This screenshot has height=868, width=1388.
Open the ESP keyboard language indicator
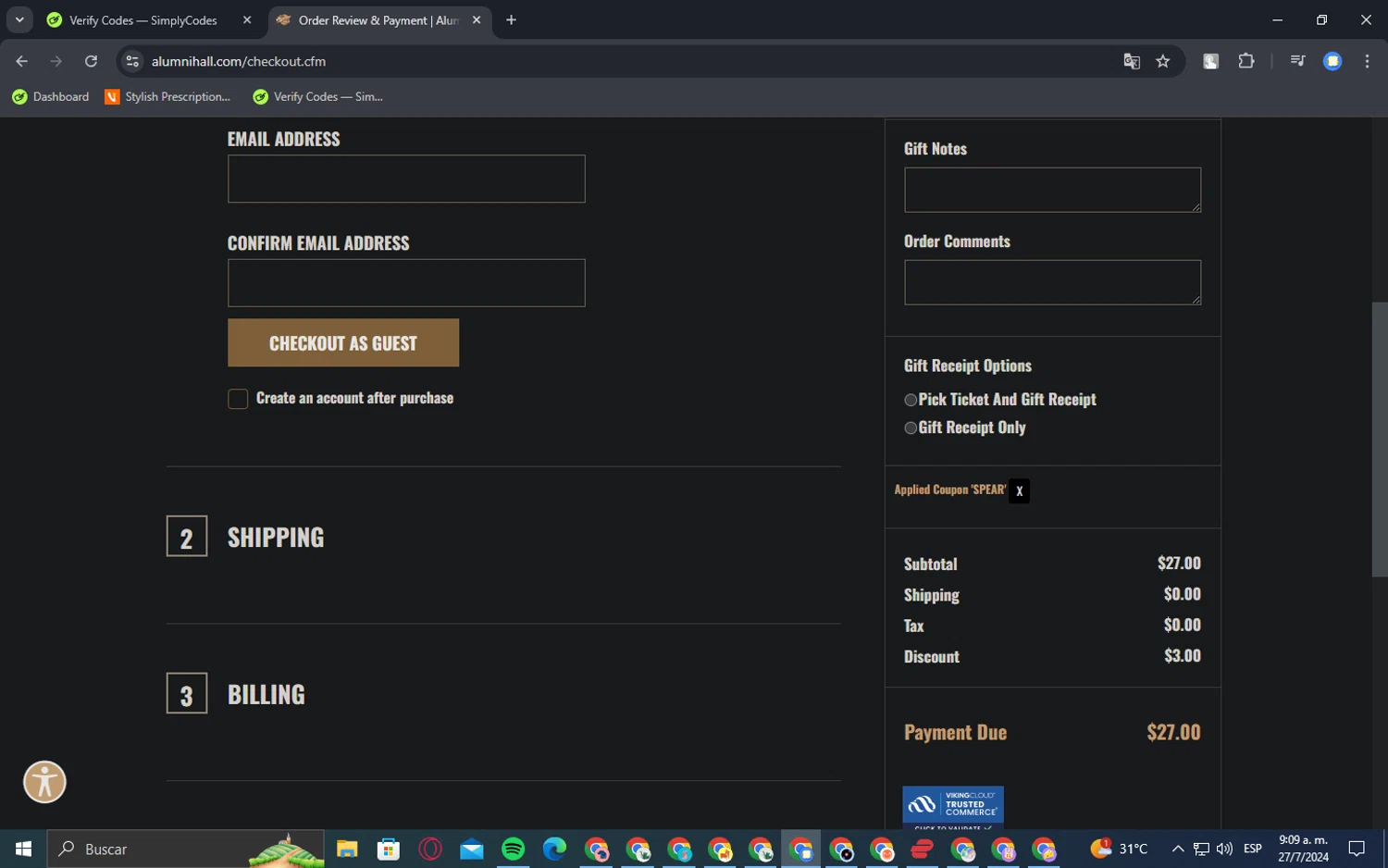coord(1253,849)
